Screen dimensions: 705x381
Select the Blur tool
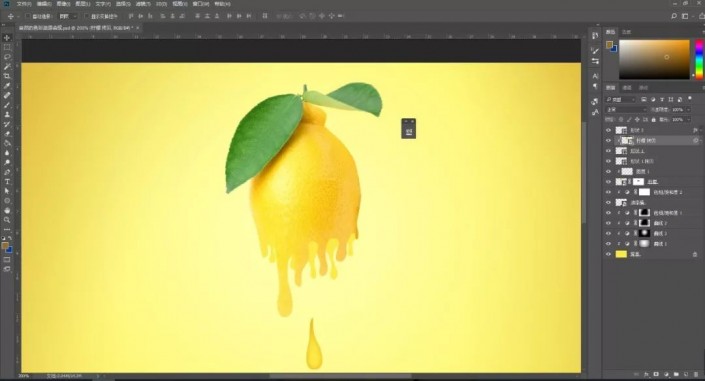click(x=7, y=153)
